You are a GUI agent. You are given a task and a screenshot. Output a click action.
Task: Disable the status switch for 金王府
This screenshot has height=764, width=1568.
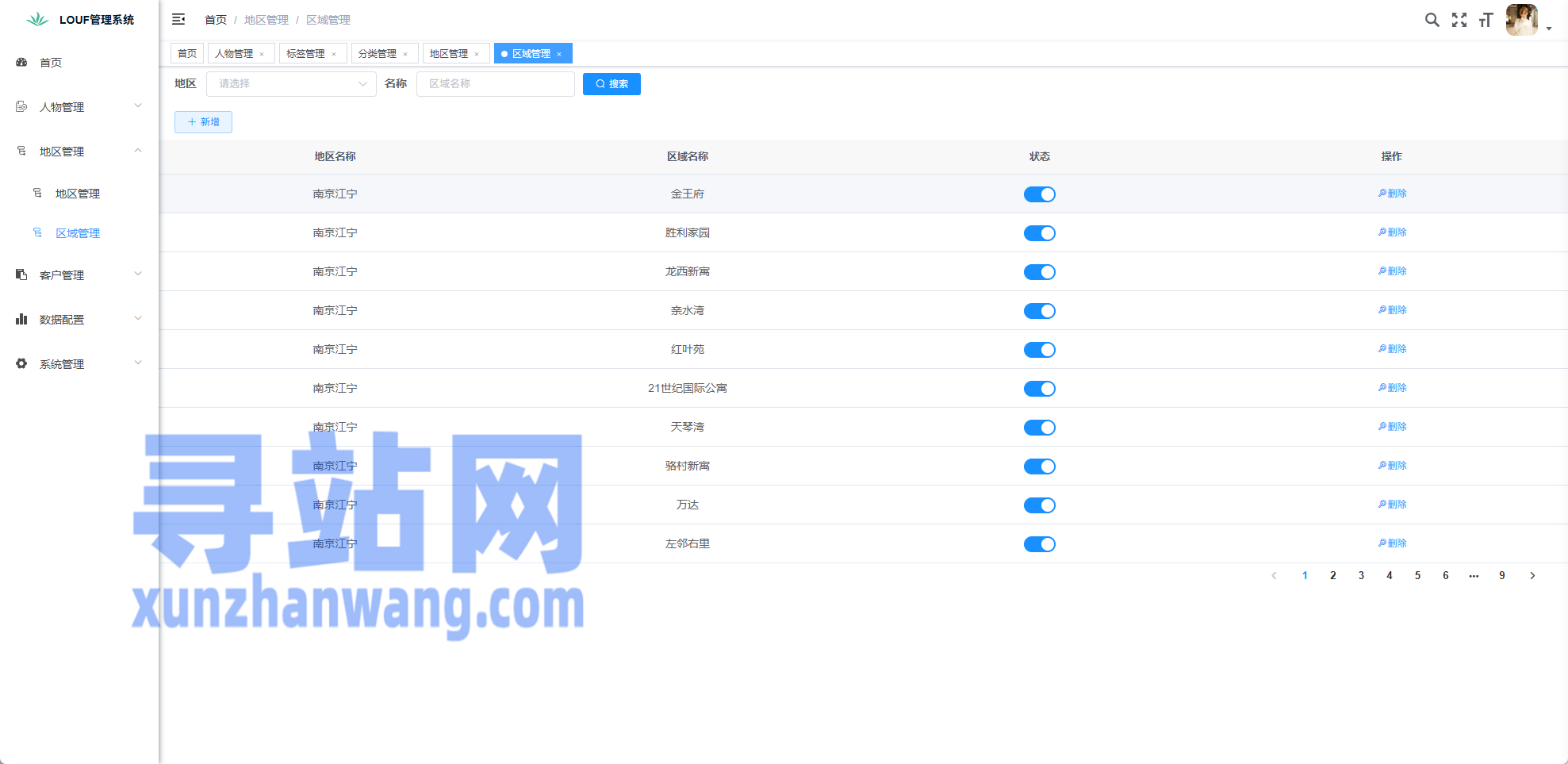click(1039, 194)
